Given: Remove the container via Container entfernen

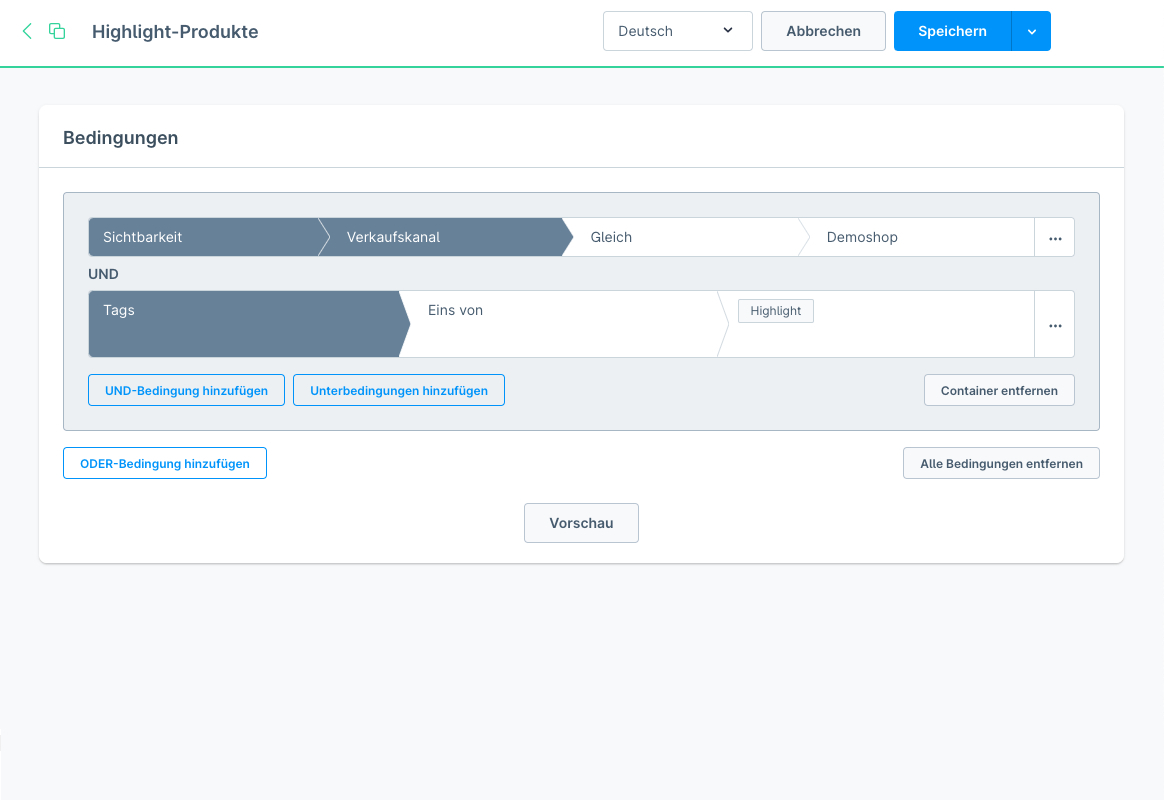Looking at the screenshot, I should click(x=999, y=390).
